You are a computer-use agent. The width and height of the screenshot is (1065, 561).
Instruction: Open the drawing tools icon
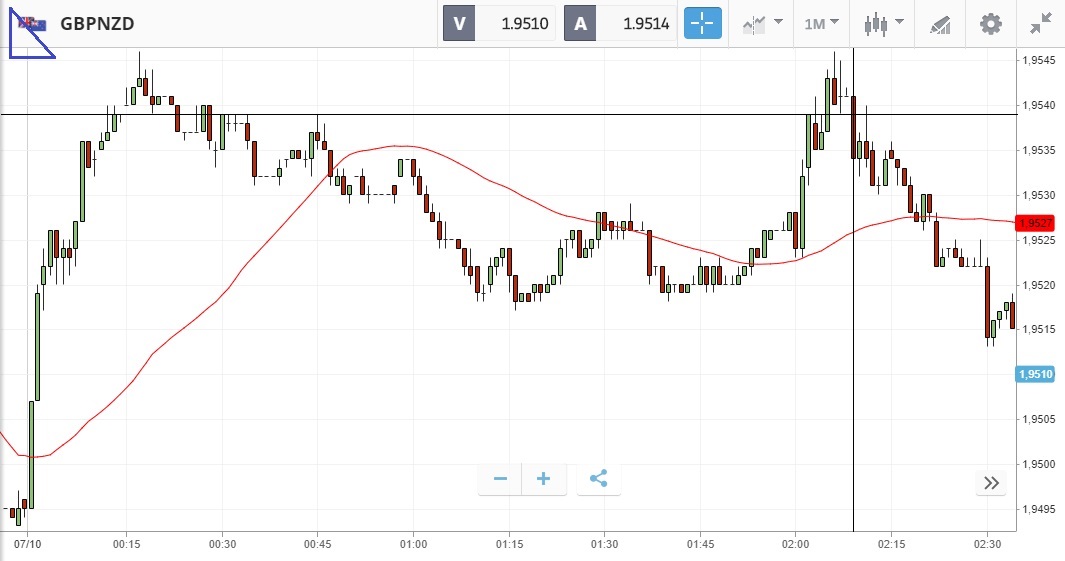(x=940, y=23)
